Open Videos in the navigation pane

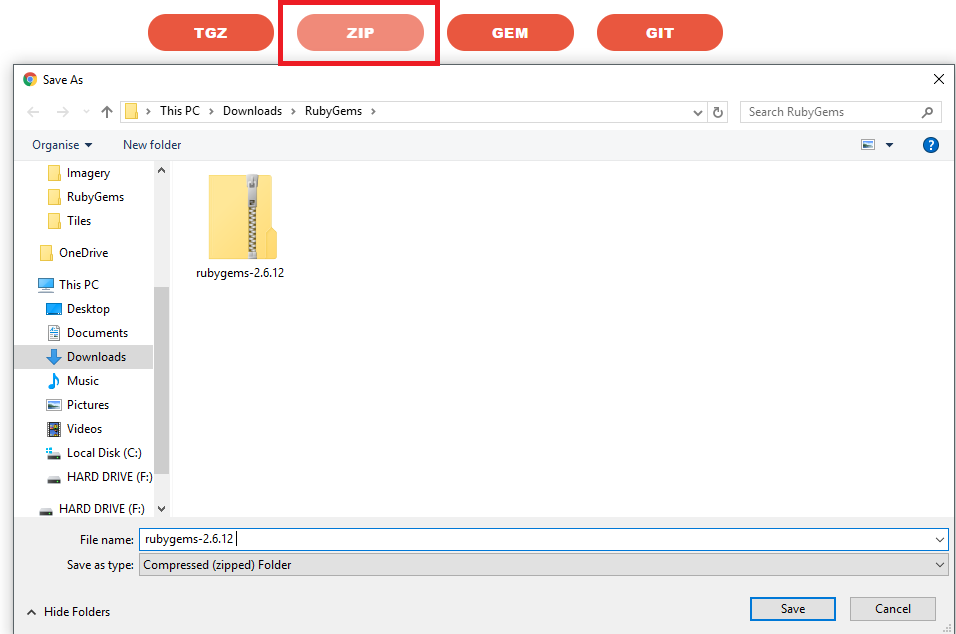tap(84, 429)
